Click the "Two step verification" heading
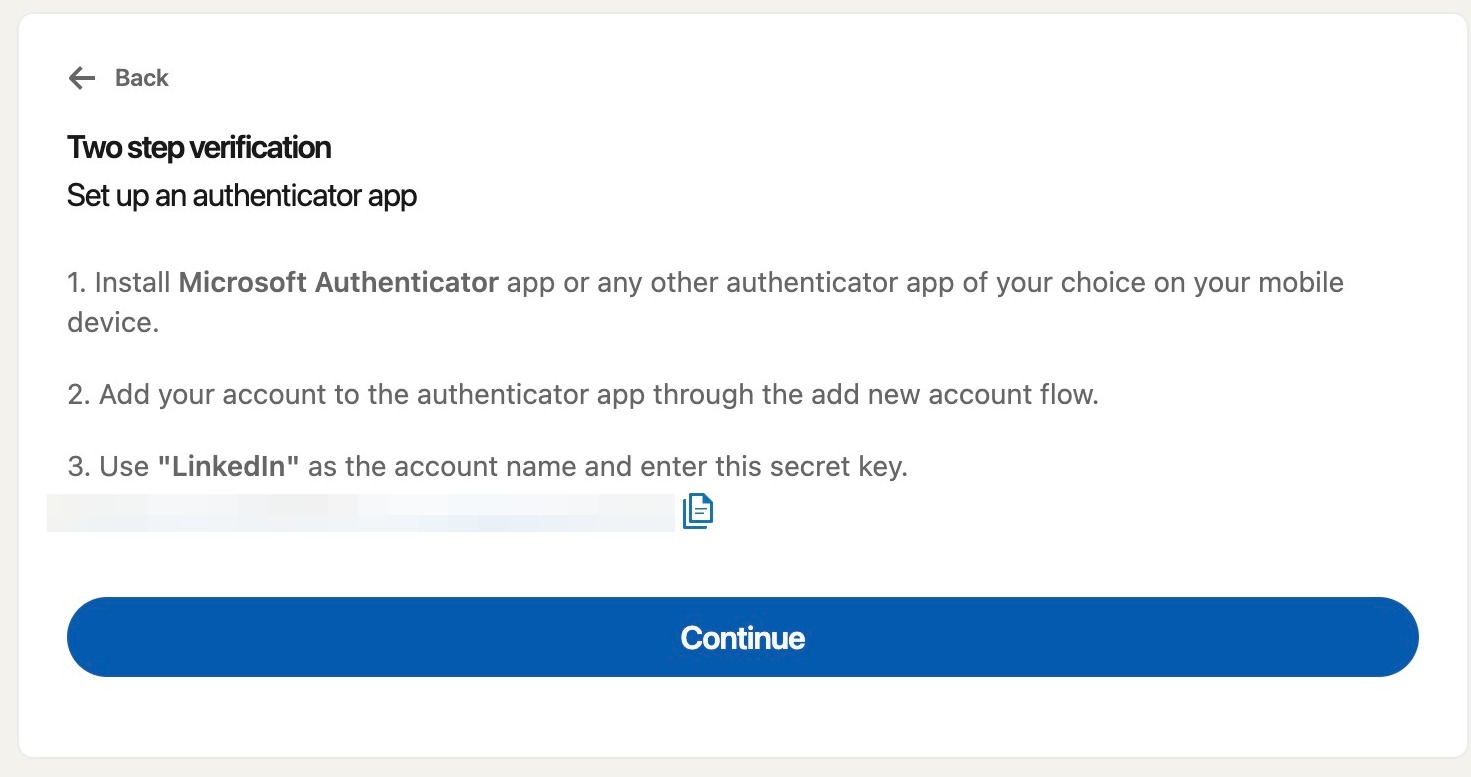This screenshot has height=777, width=1471. pyautogui.click(x=199, y=148)
